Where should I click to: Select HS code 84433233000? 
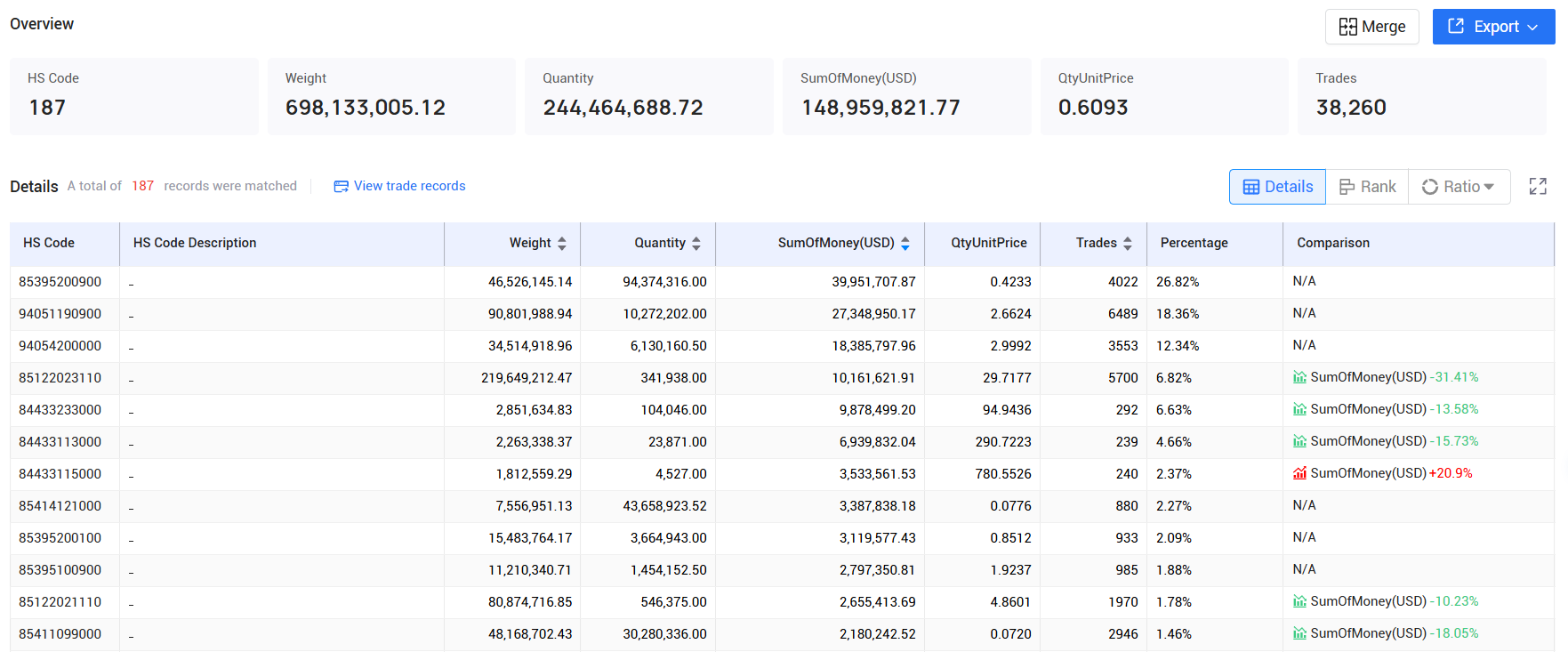tap(60, 410)
